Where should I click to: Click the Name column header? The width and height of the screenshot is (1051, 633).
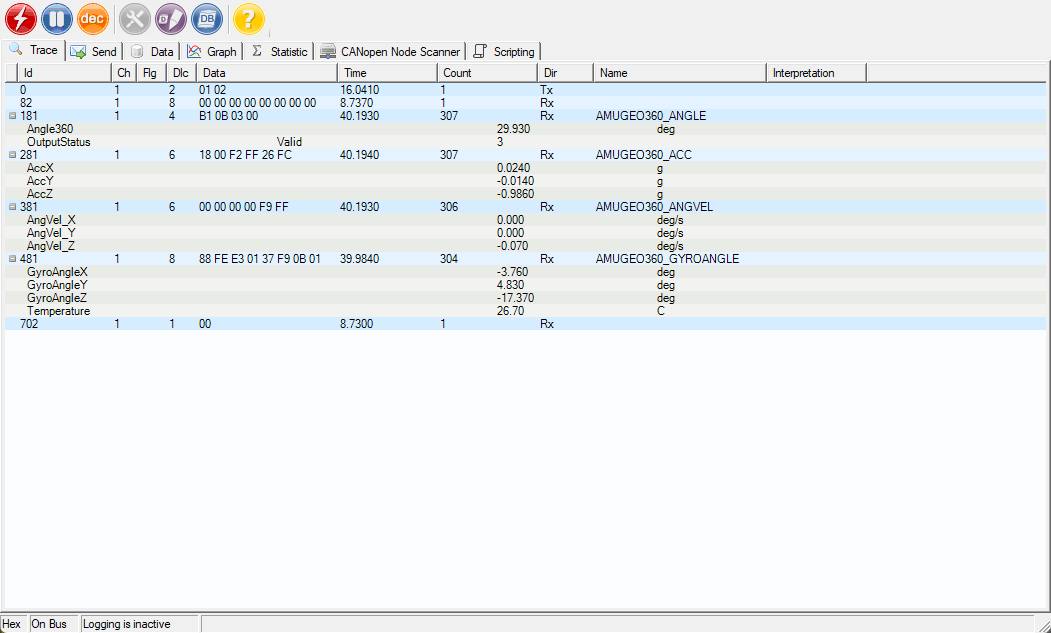pos(680,73)
